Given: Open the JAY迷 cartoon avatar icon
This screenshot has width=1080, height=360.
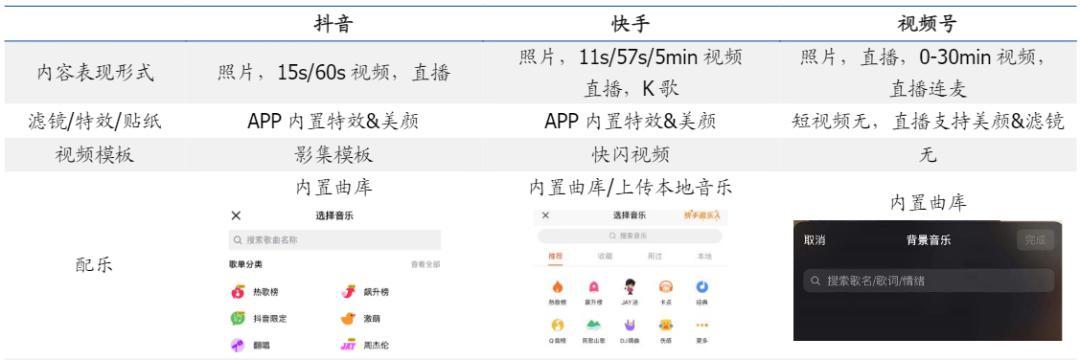Looking at the screenshot, I should 630,287.
